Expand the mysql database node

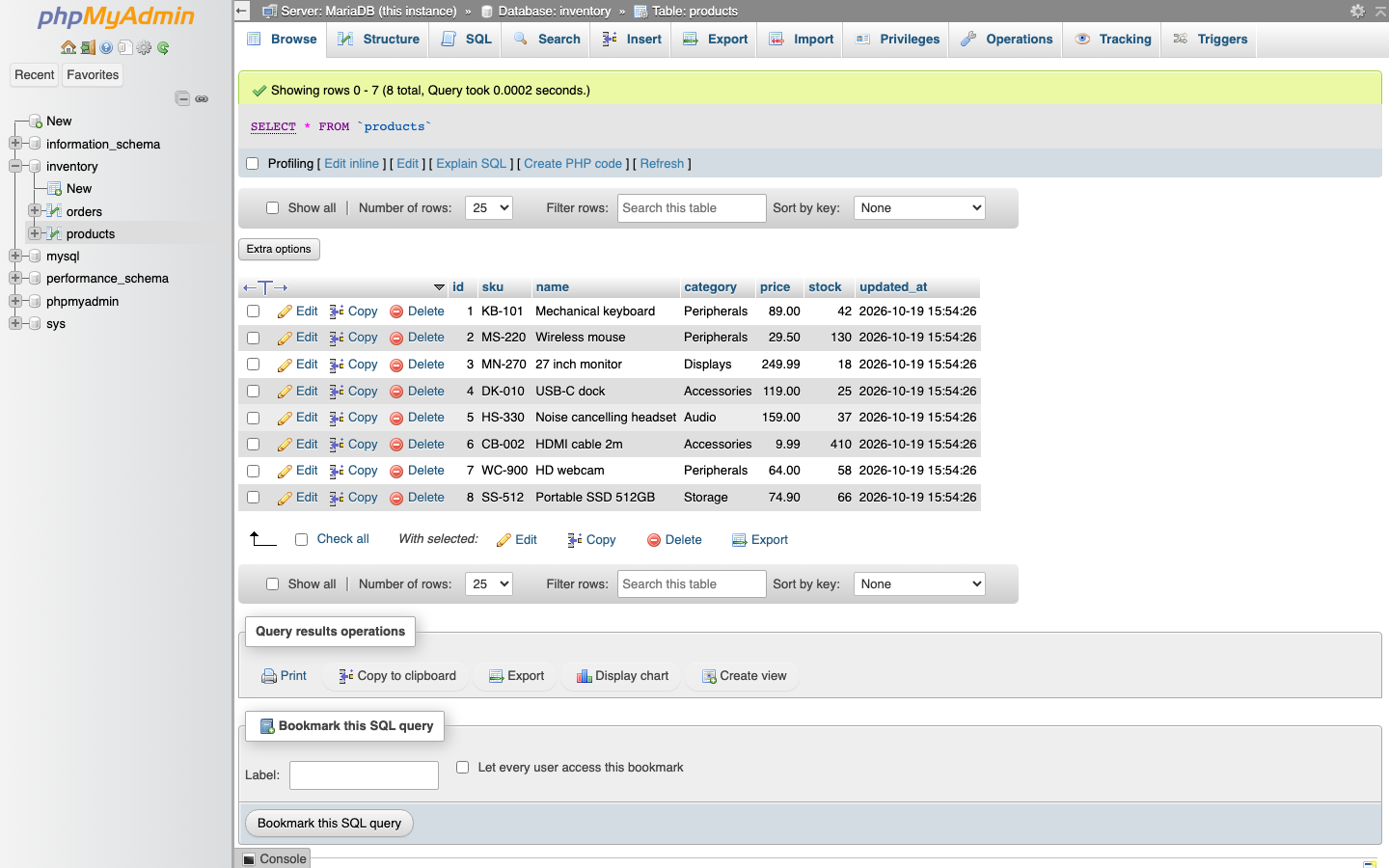15,256
